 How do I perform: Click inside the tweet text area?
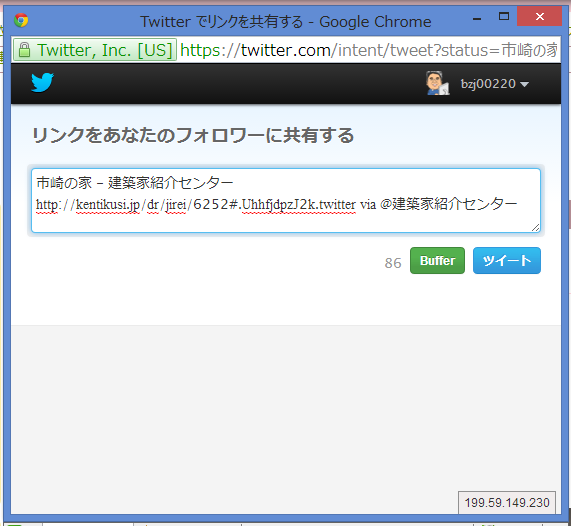[x=286, y=200]
